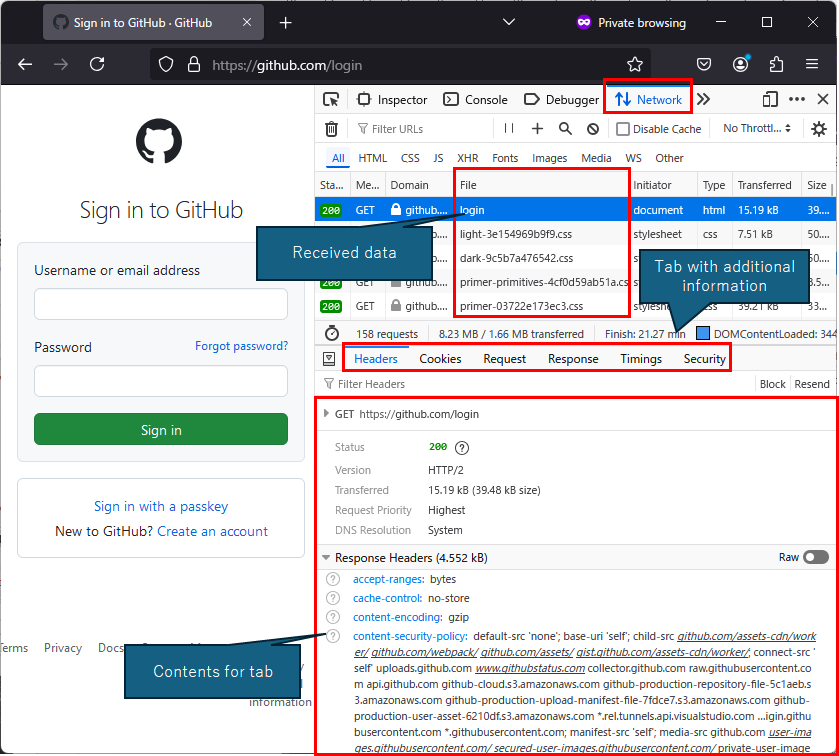
Task: Switch to the Inspector tab
Action: point(393,100)
